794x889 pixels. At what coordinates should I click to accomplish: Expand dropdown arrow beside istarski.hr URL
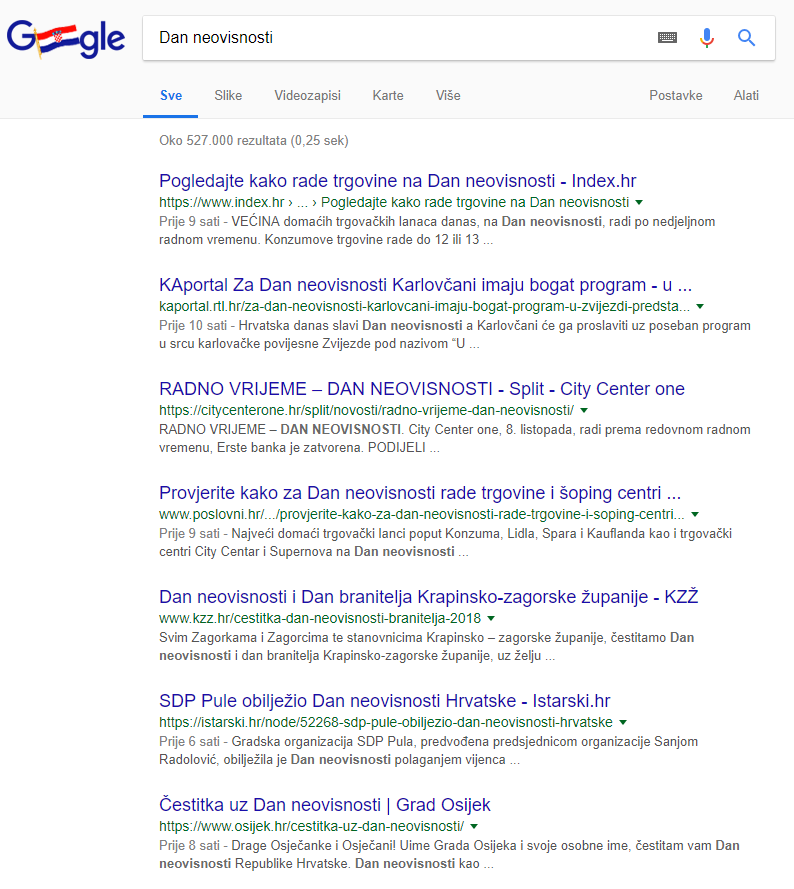[x=623, y=722]
